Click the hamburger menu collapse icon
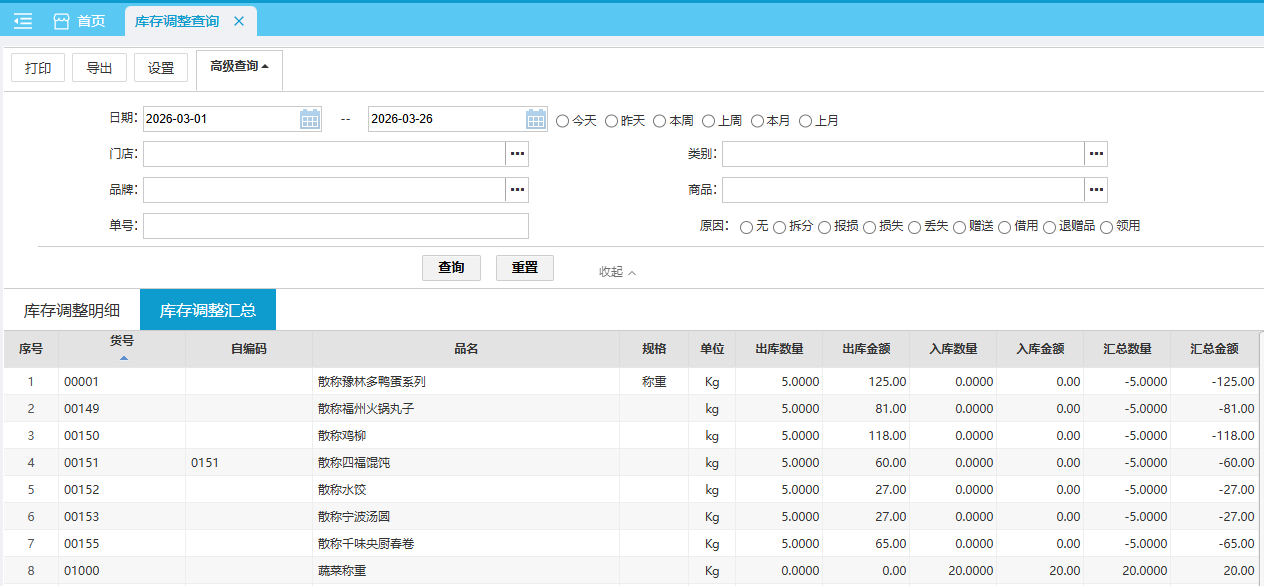Viewport: 1264px width, 586px height. pyautogui.click(x=23, y=21)
